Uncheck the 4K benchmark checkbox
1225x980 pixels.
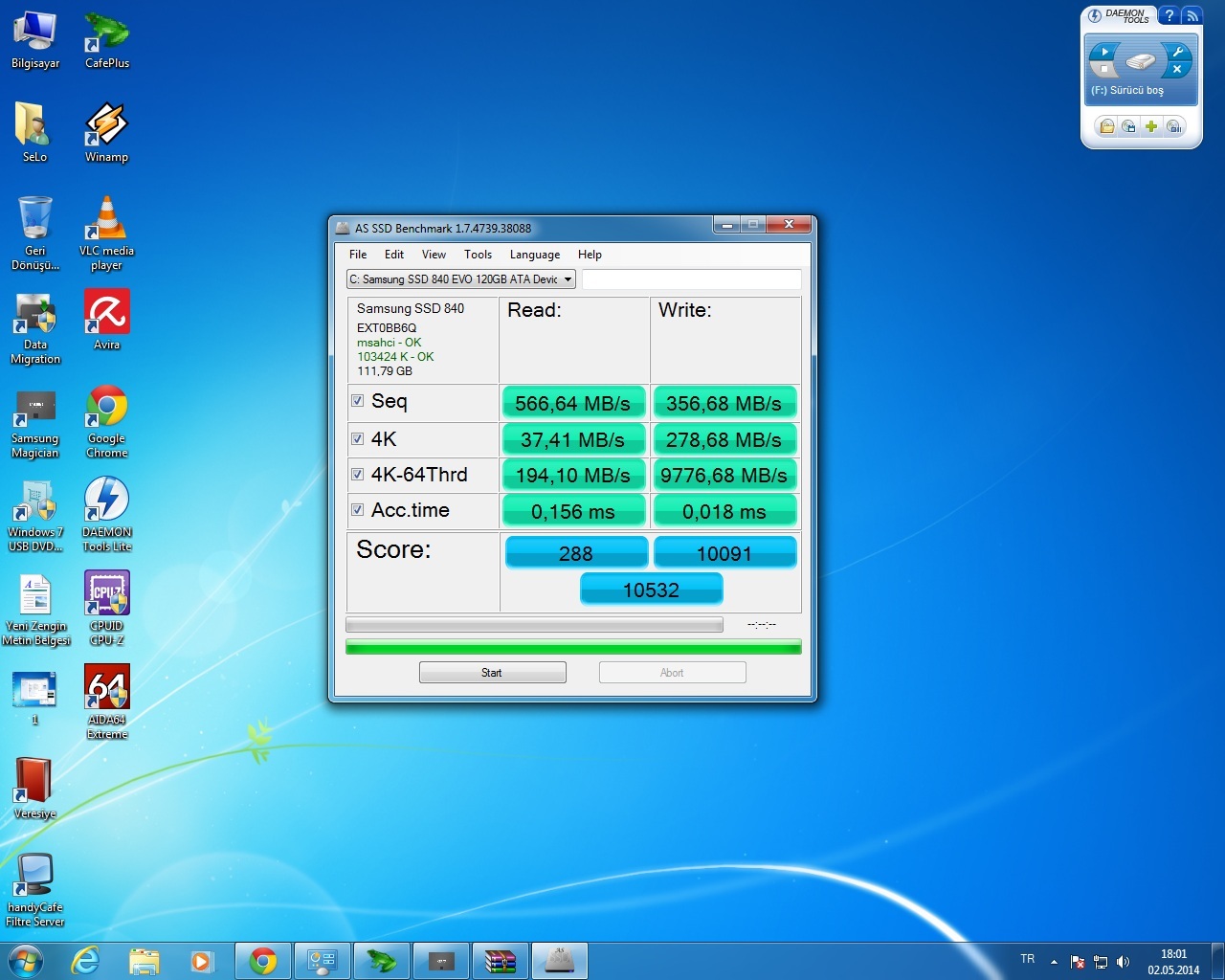357,438
